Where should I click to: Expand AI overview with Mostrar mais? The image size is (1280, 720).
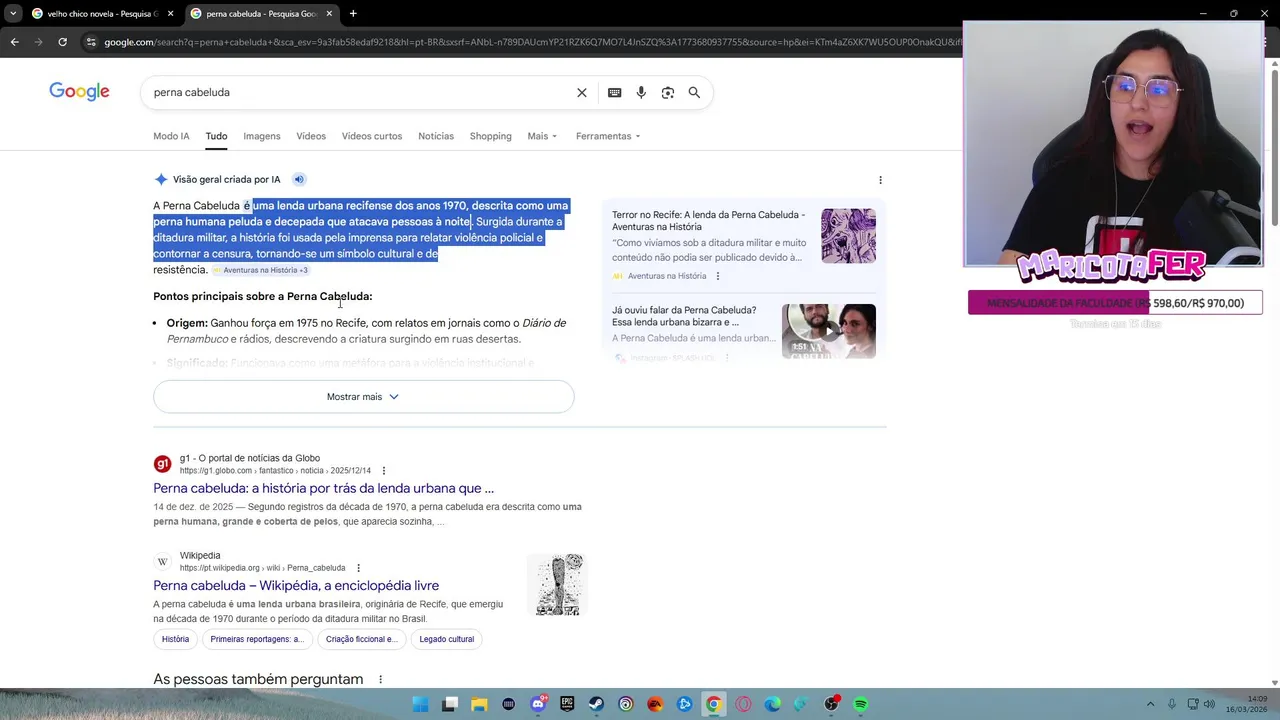tap(363, 397)
